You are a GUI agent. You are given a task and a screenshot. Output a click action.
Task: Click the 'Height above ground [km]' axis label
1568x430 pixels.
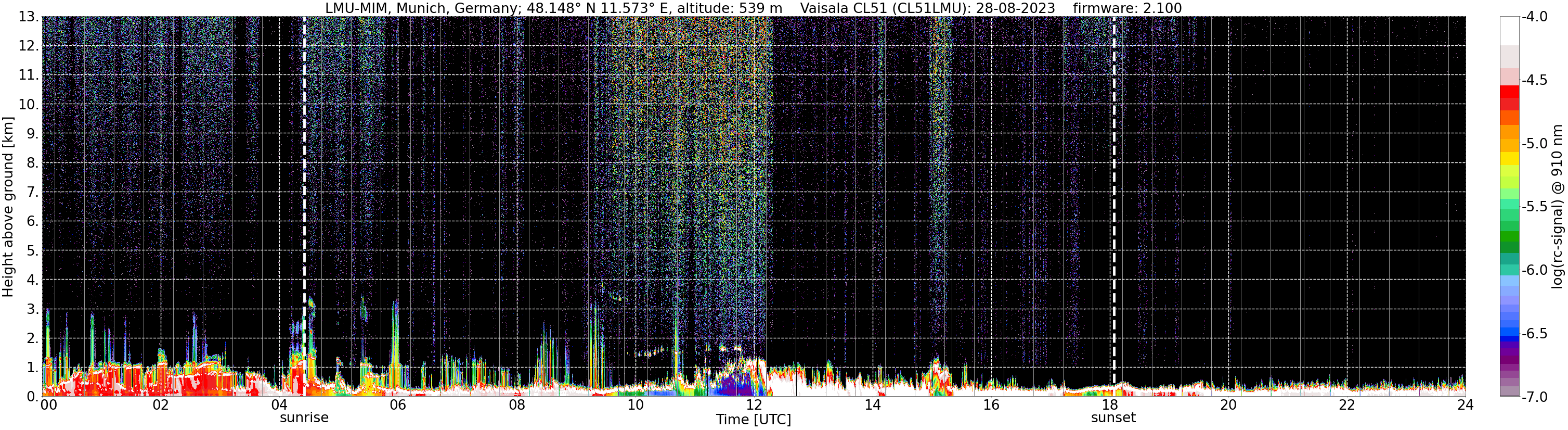(x=8, y=207)
